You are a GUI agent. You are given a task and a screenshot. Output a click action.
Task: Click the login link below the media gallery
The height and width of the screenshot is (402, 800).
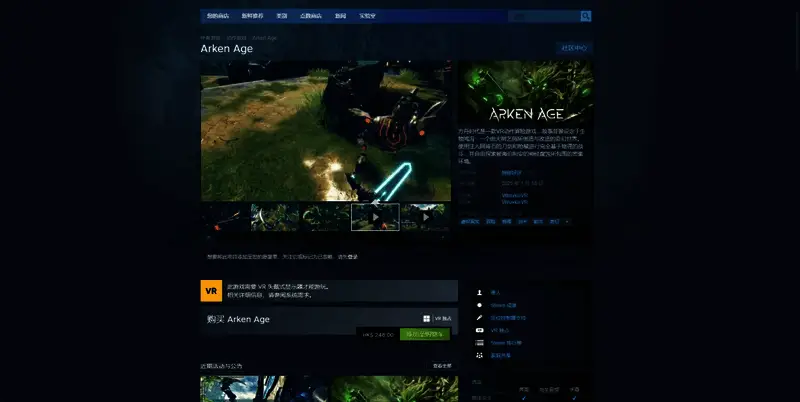pos(351,257)
